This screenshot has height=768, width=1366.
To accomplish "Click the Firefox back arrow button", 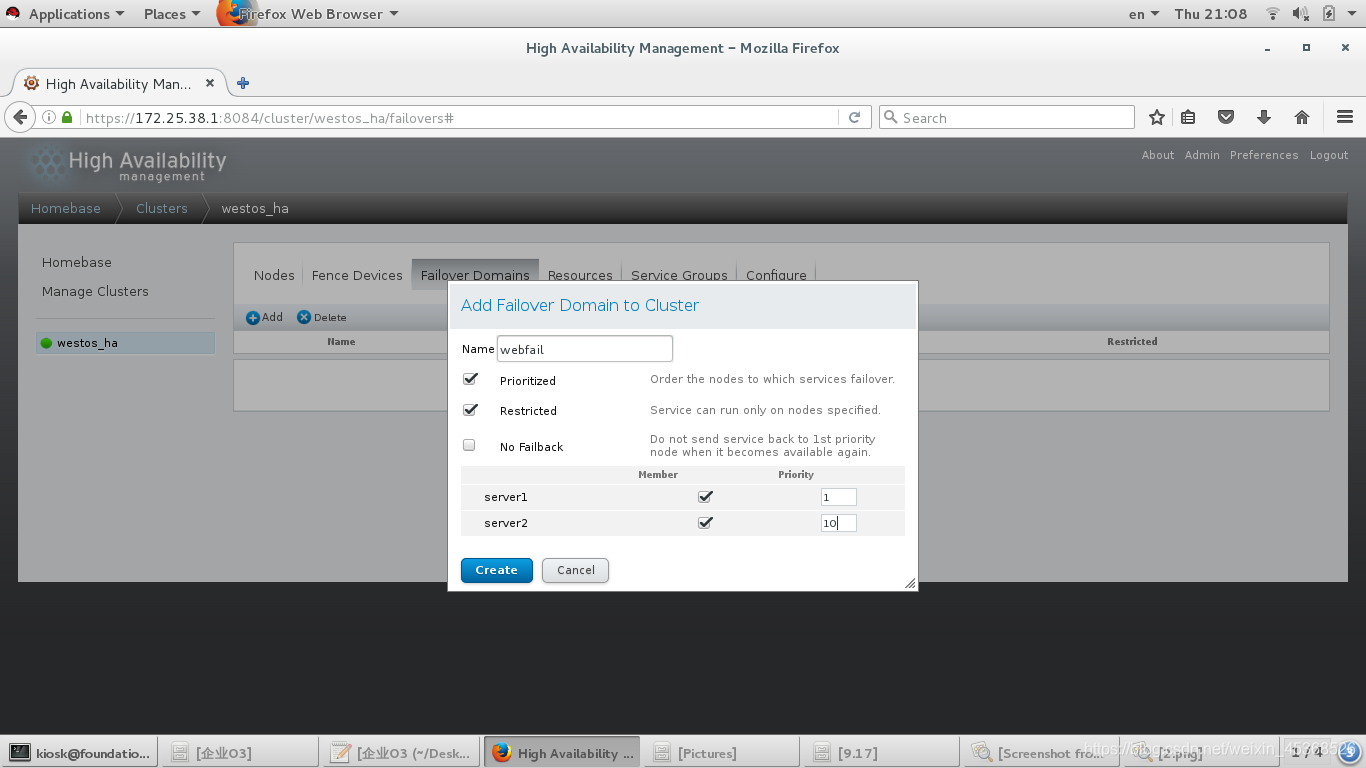I will 20,117.
